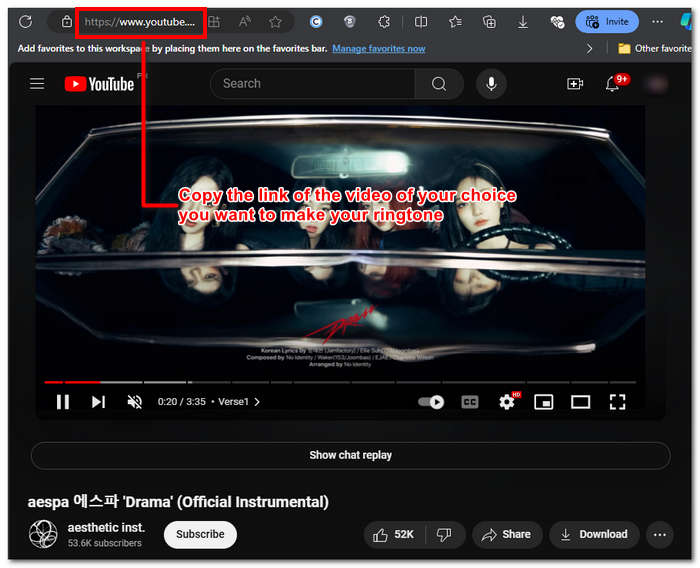Open the Create video icon
Screen dimensions: 700x568
[x=575, y=84]
